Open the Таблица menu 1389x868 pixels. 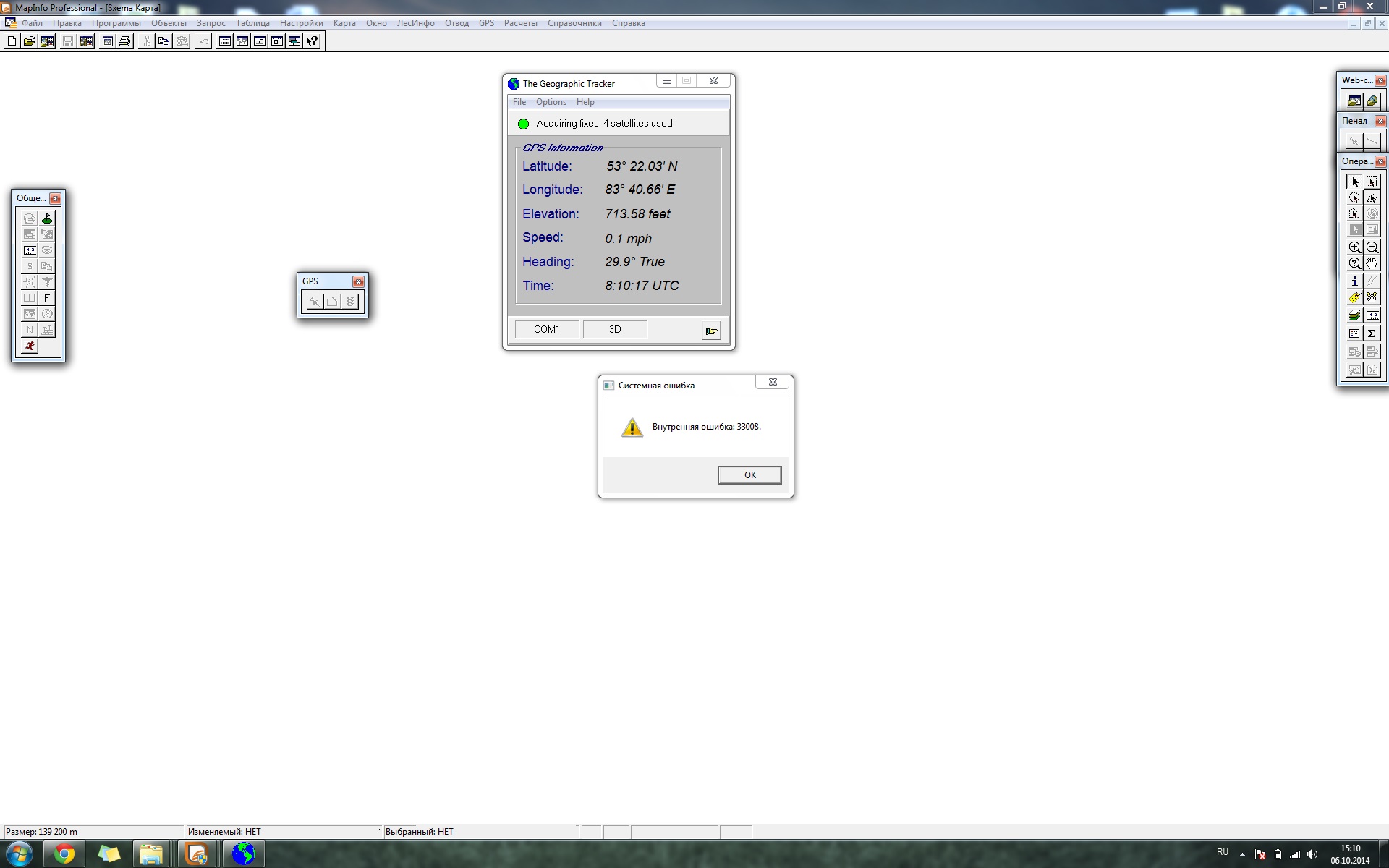(252, 23)
